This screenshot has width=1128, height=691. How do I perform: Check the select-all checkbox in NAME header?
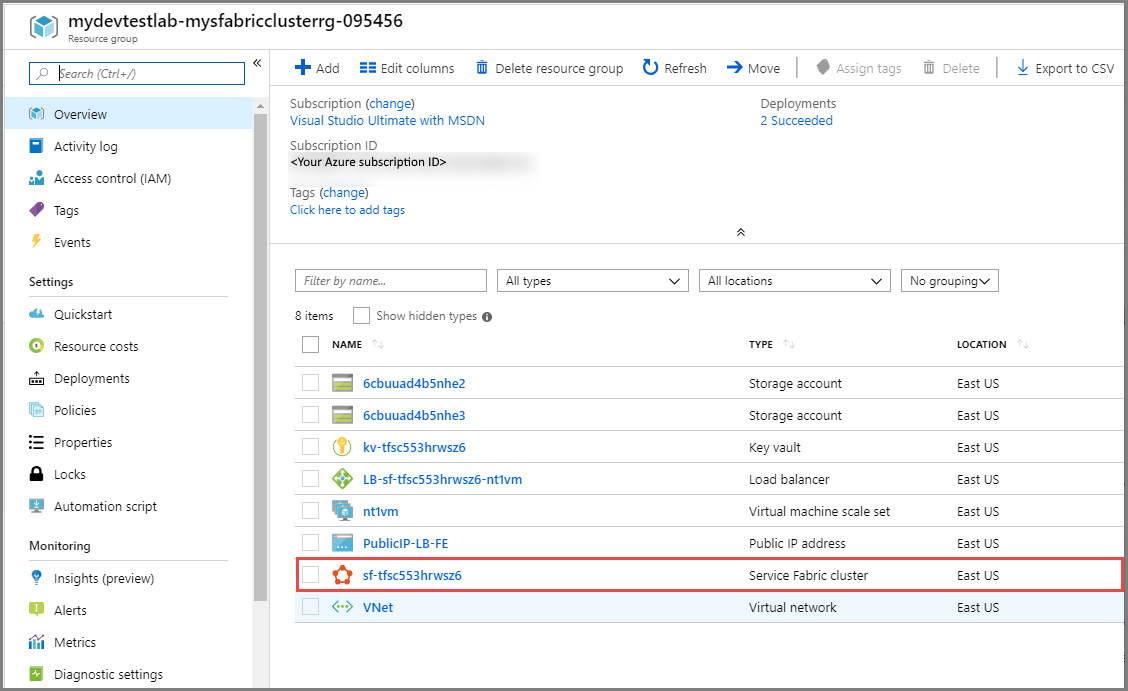coord(310,344)
